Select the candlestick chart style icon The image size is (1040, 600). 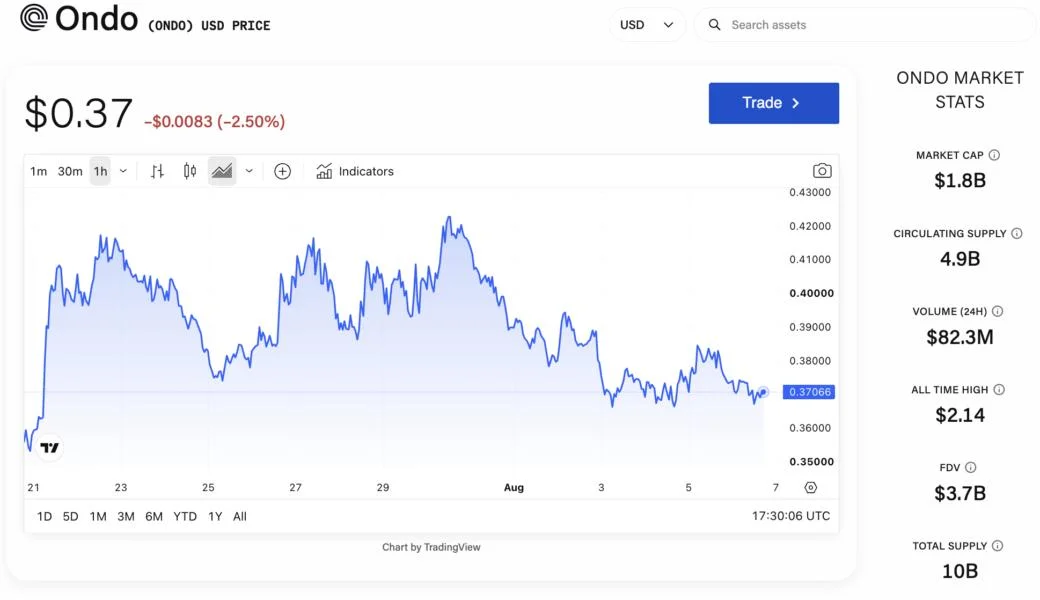coord(190,171)
